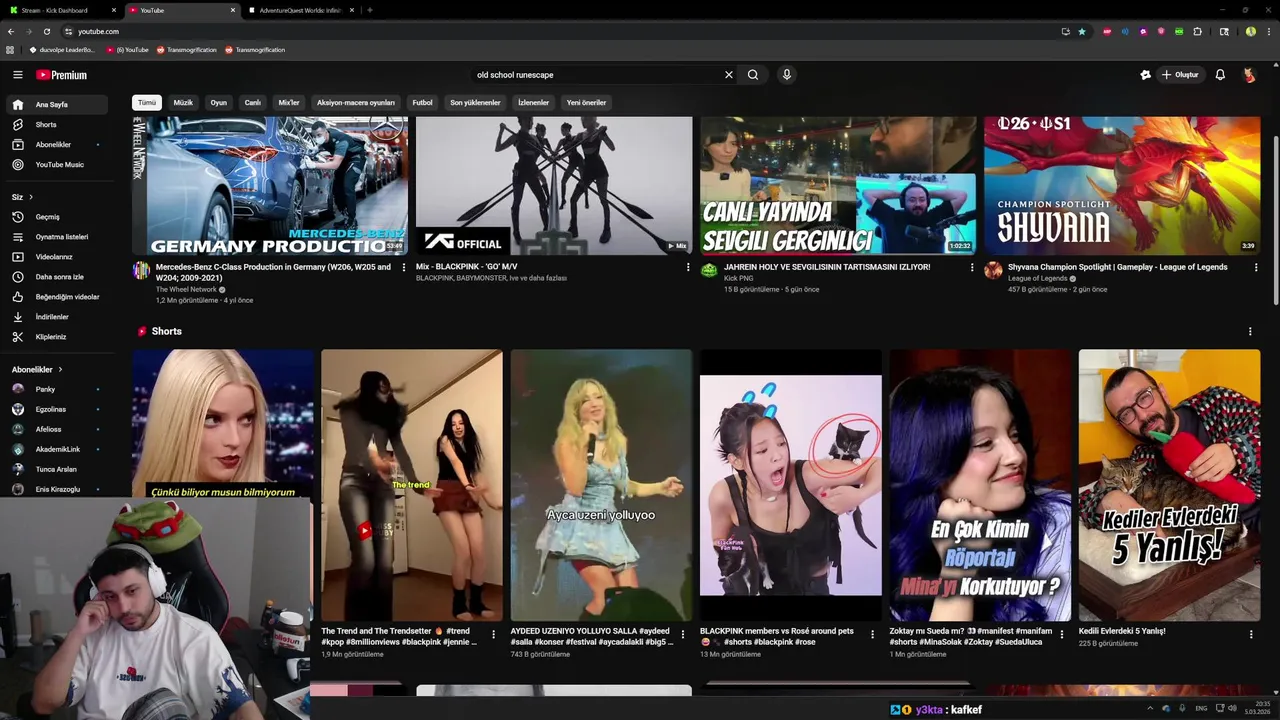Open Ana Sayfa in the sidebar
This screenshot has width=1280, height=720.
pyautogui.click(x=56, y=104)
